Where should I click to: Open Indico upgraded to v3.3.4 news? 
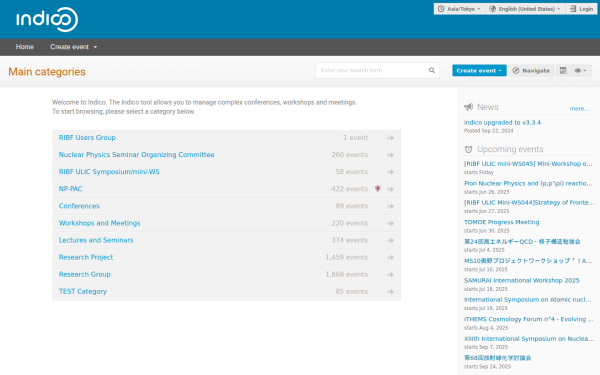click(x=502, y=122)
